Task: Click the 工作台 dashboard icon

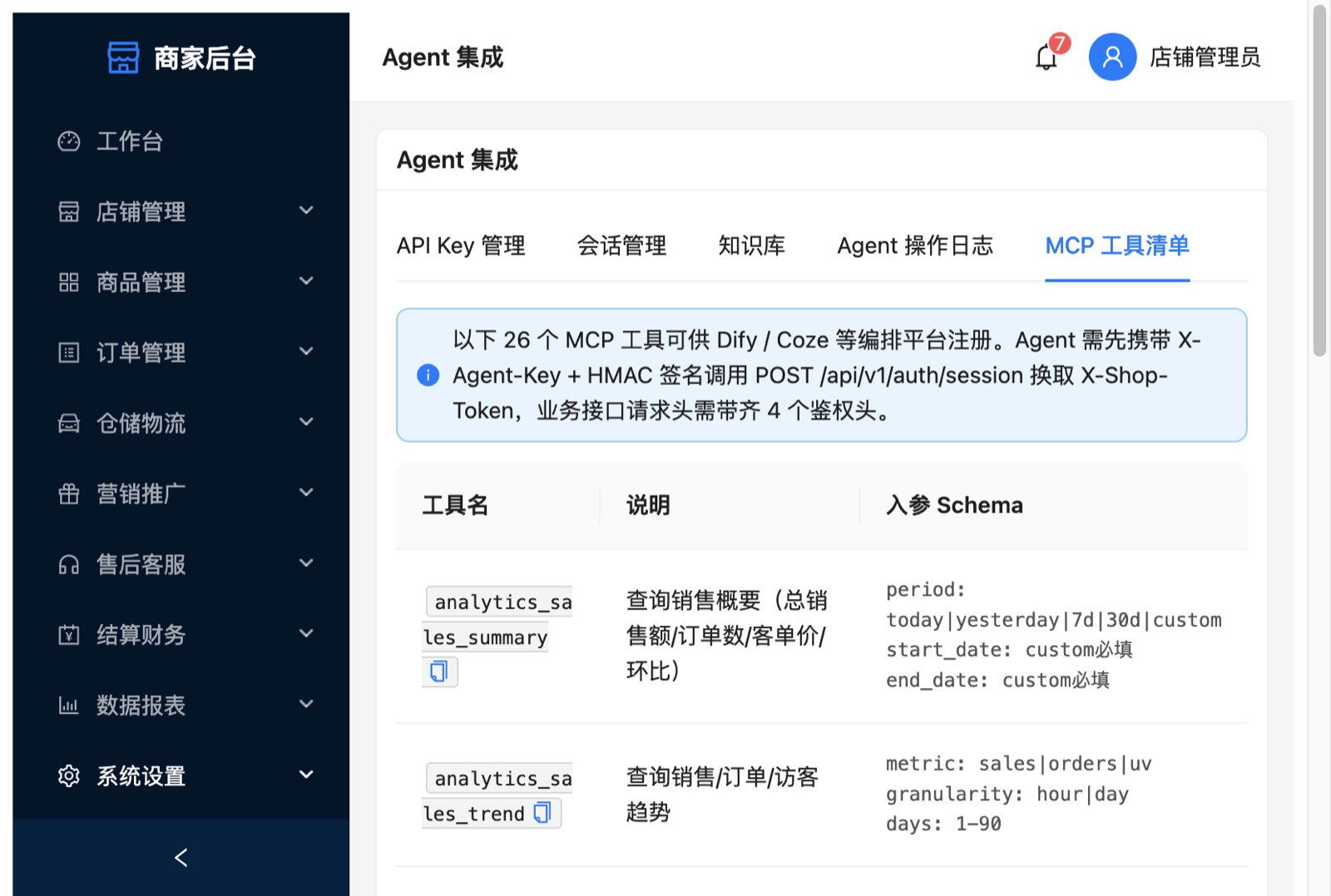Action: (69, 141)
